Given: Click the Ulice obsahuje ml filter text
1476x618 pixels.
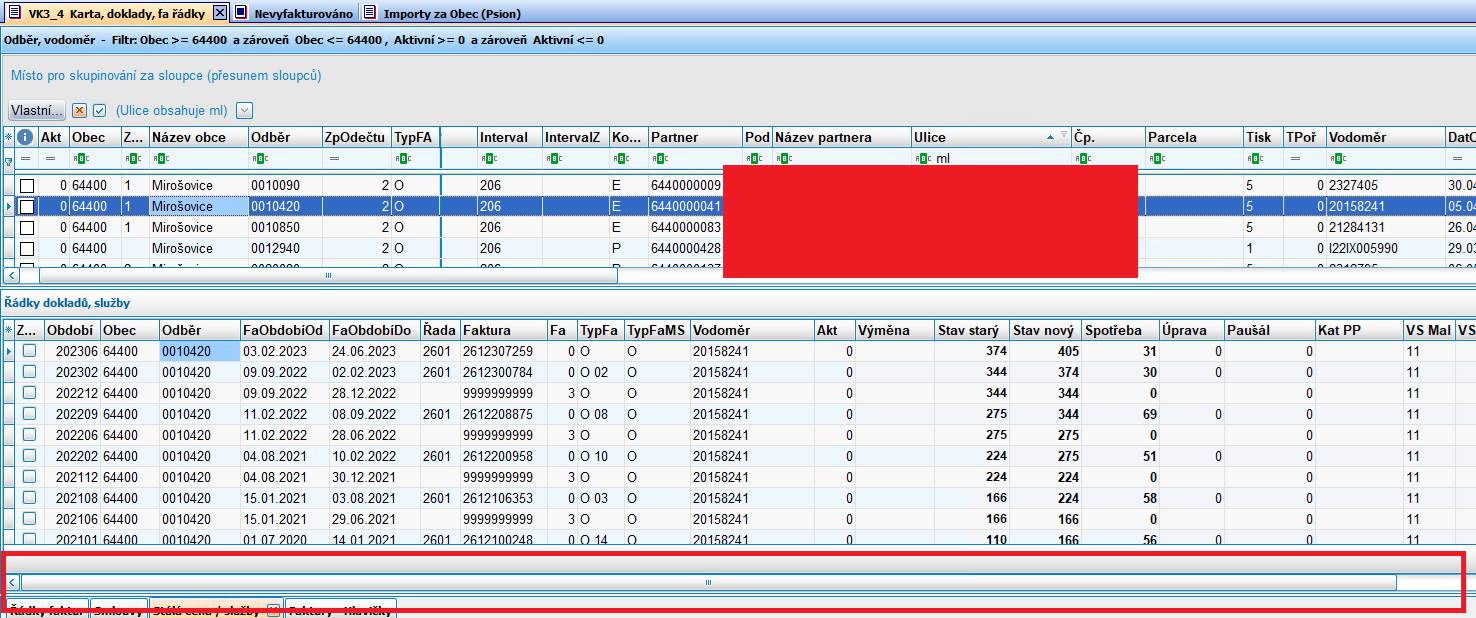Looking at the screenshot, I should click(x=171, y=111).
